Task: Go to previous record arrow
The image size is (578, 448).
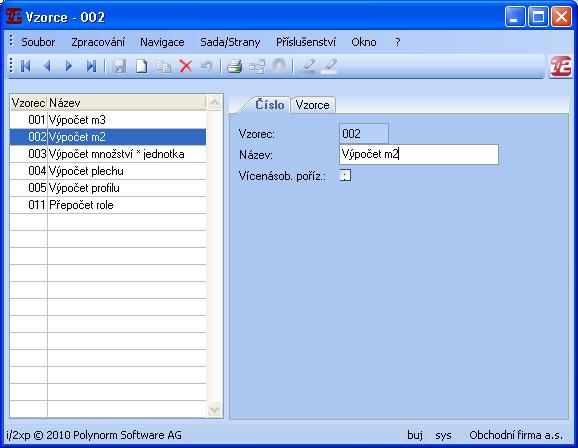Action: click(x=47, y=66)
